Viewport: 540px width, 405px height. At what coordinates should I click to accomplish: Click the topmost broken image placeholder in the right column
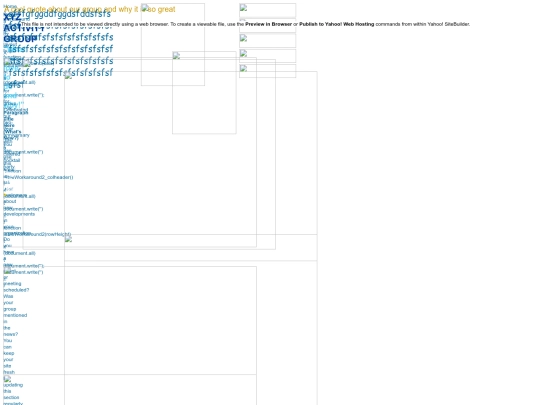267,10
